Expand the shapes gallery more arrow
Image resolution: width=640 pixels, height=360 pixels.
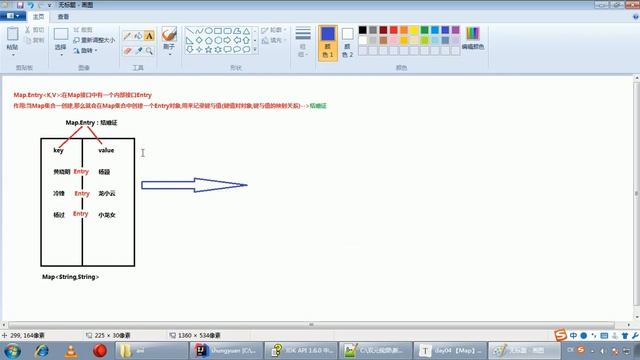tap(255, 50)
